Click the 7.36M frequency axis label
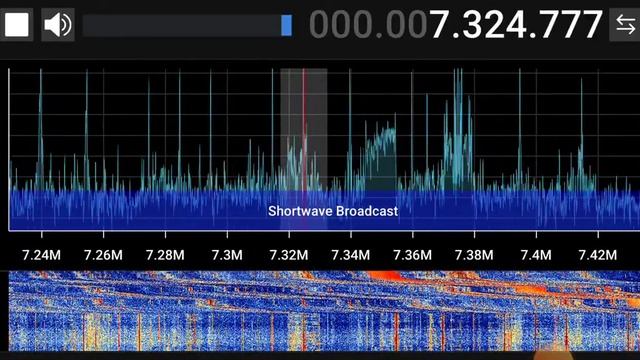 (x=412, y=255)
